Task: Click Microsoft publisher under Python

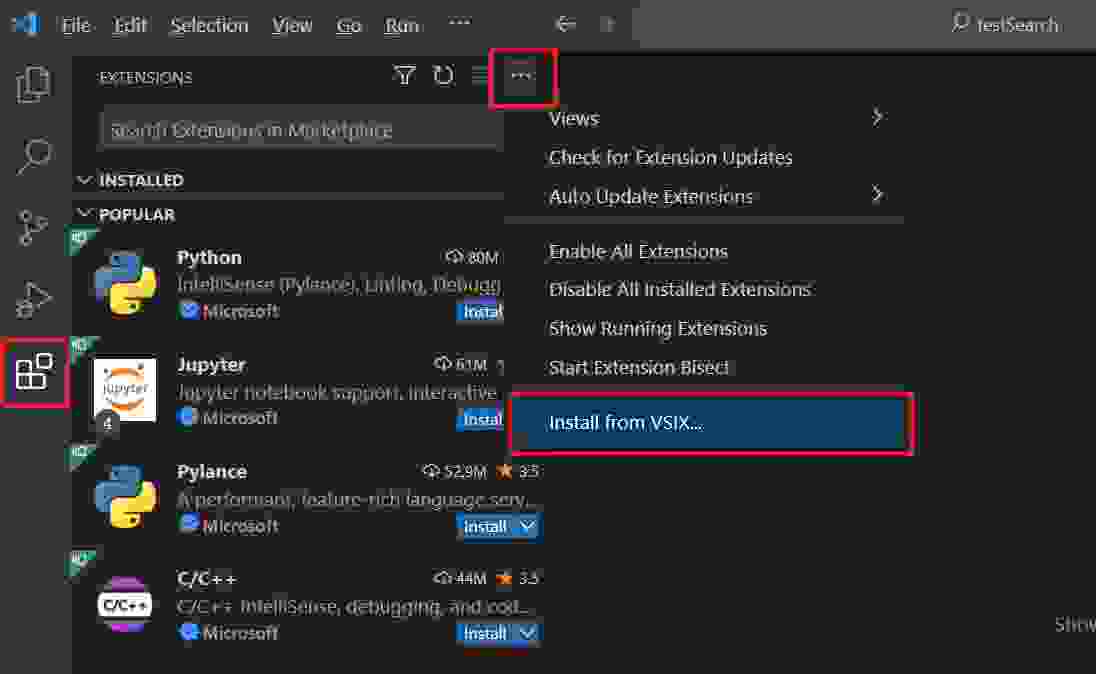Action: tap(240, 311)
